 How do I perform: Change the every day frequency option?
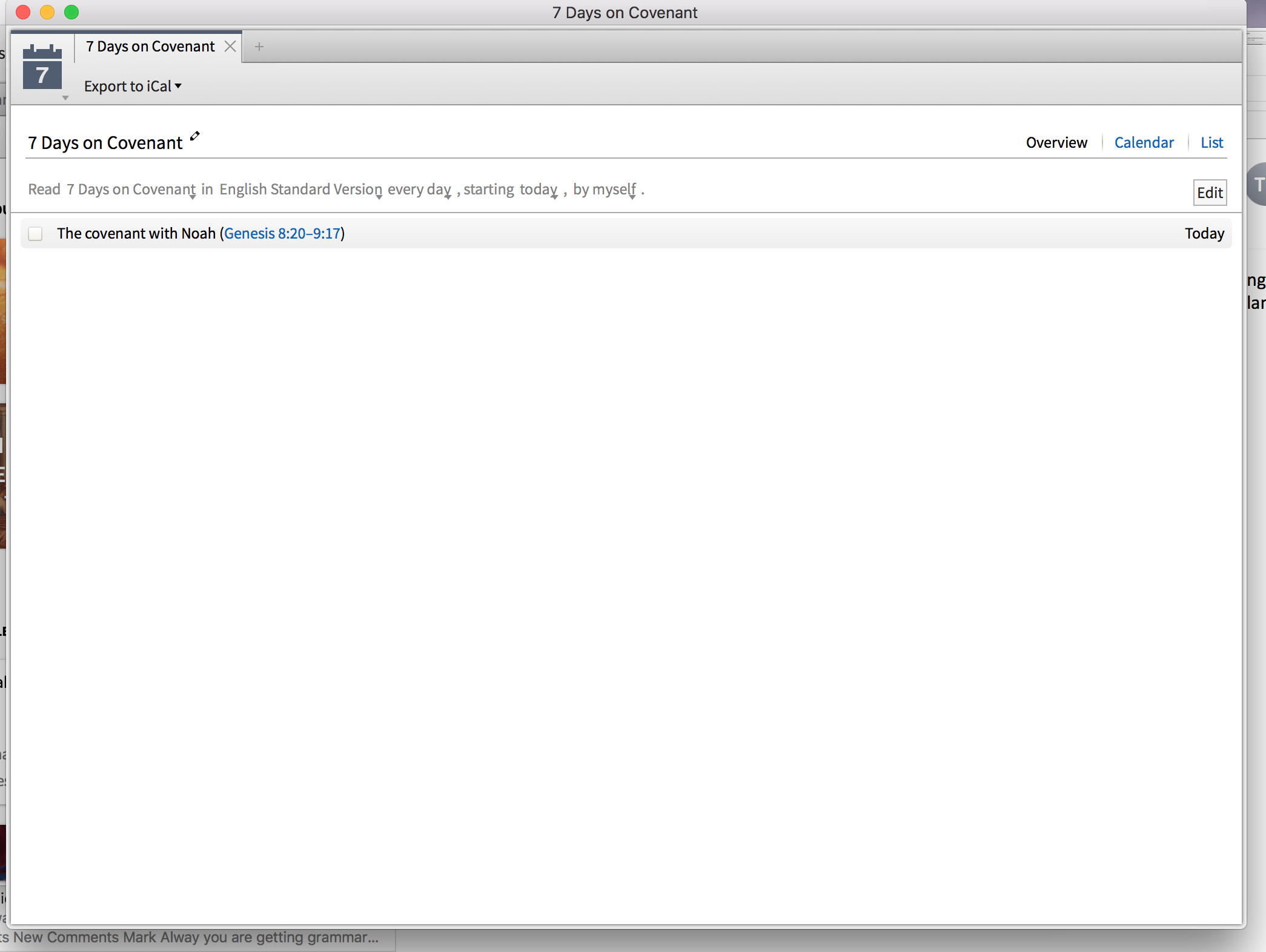click(x=419, y=190)
